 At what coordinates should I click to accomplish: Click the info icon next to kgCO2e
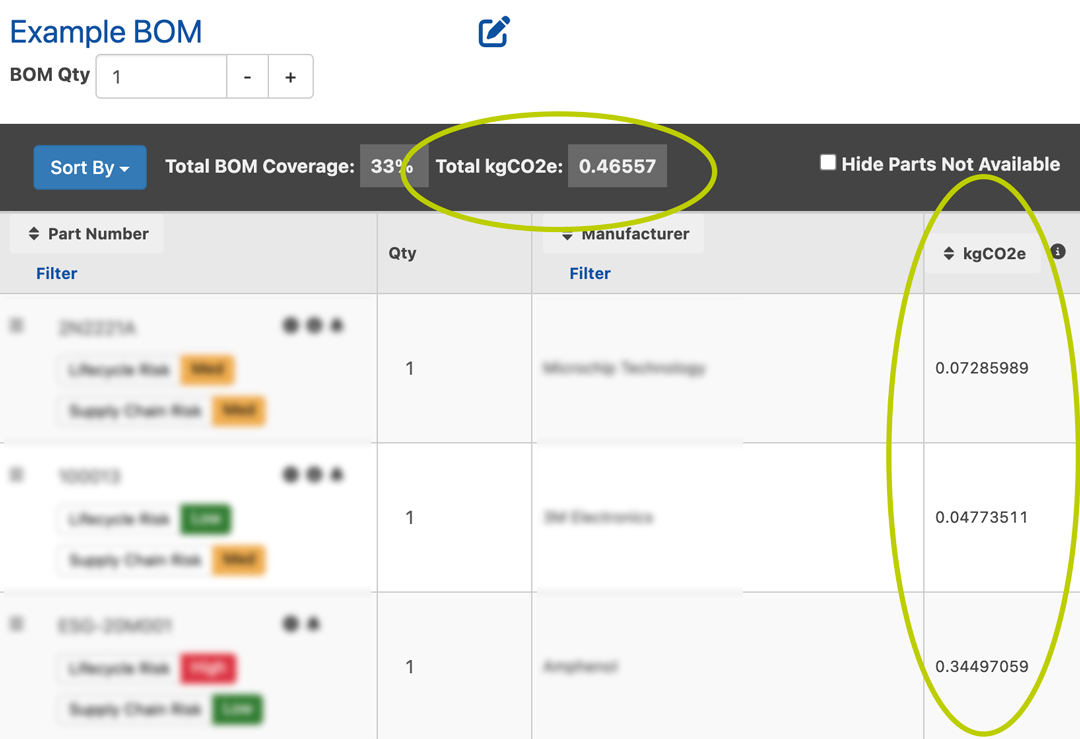[1058, 252]
